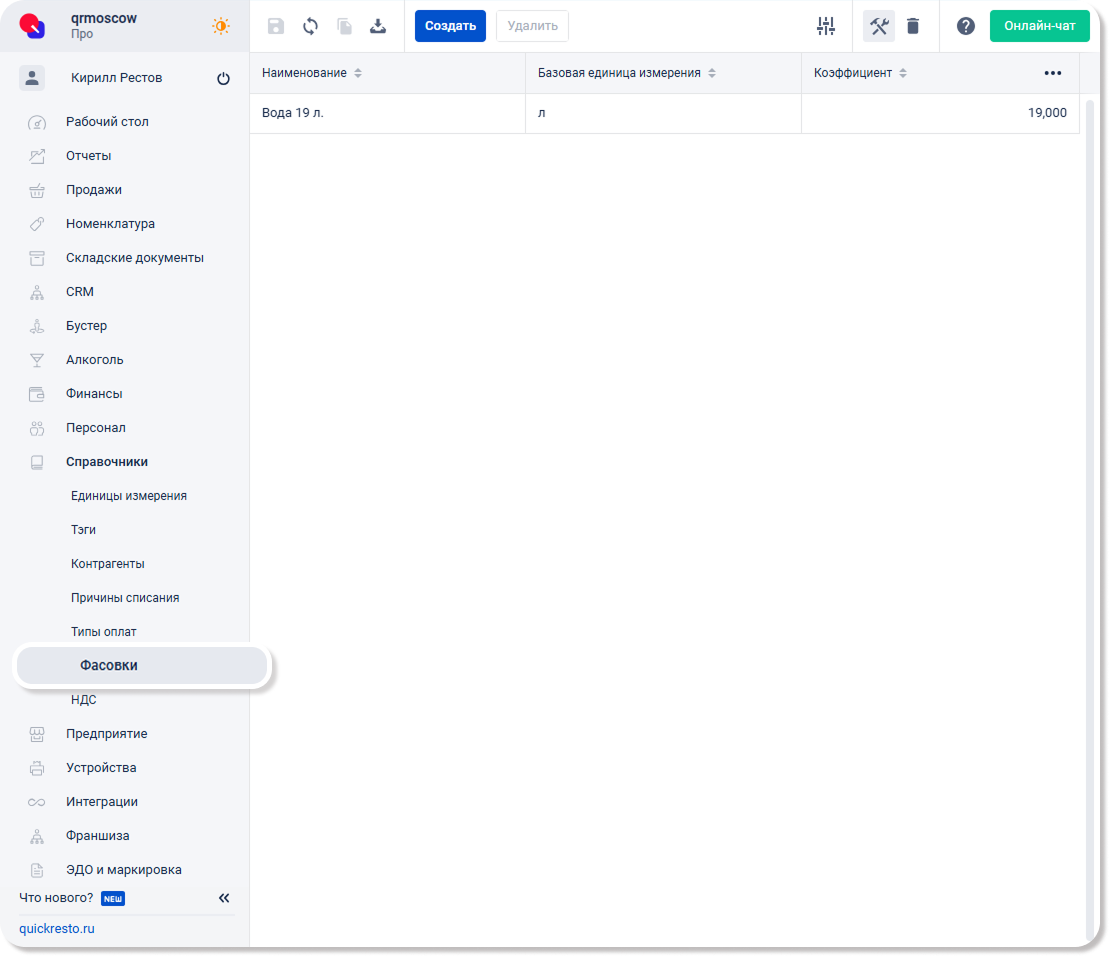Select the Вода 19 л. table row
This screenshot has width=1109, height=956.
point(386,113)
